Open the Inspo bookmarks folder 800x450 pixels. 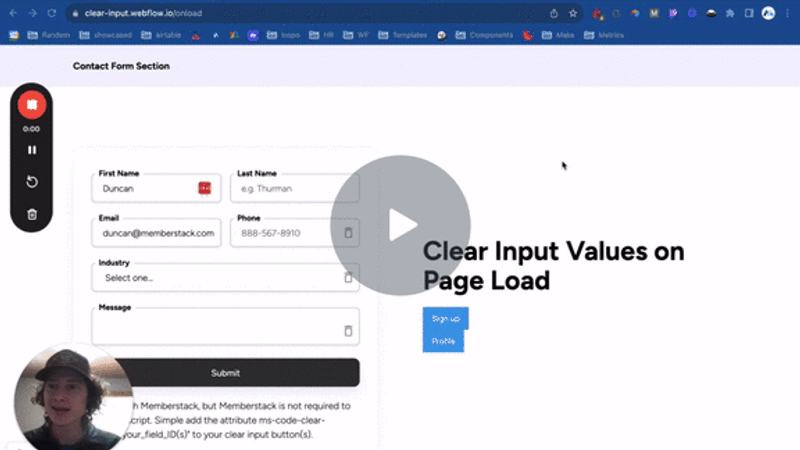tap(284, 35)
